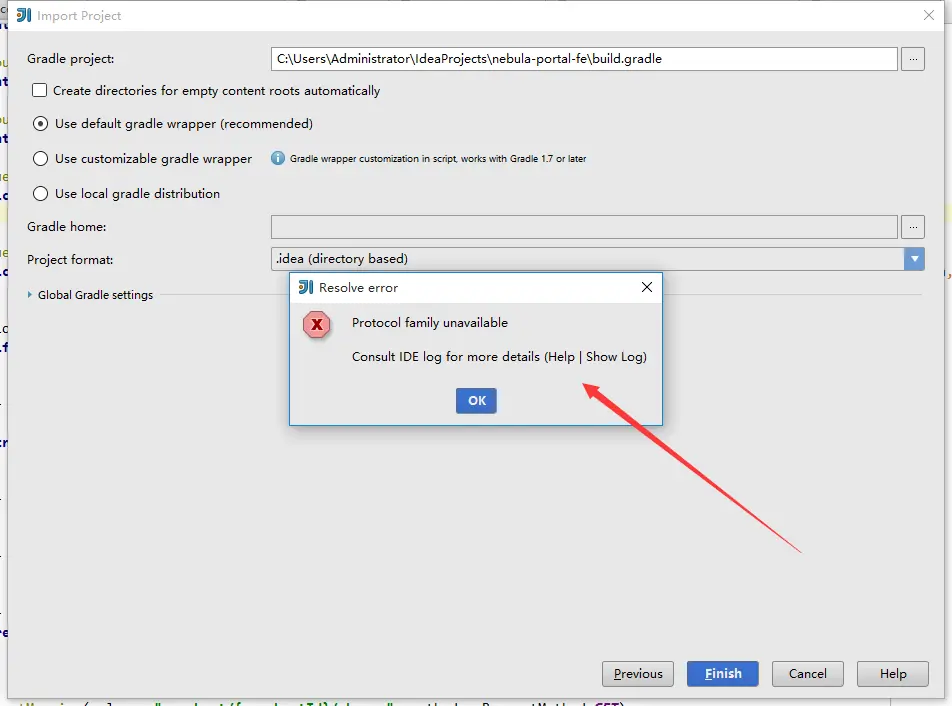Screen dimensions: 952x706
Task: Browse for the Gradle home directory
Action: pyautogui.click(x=913, y=227)
